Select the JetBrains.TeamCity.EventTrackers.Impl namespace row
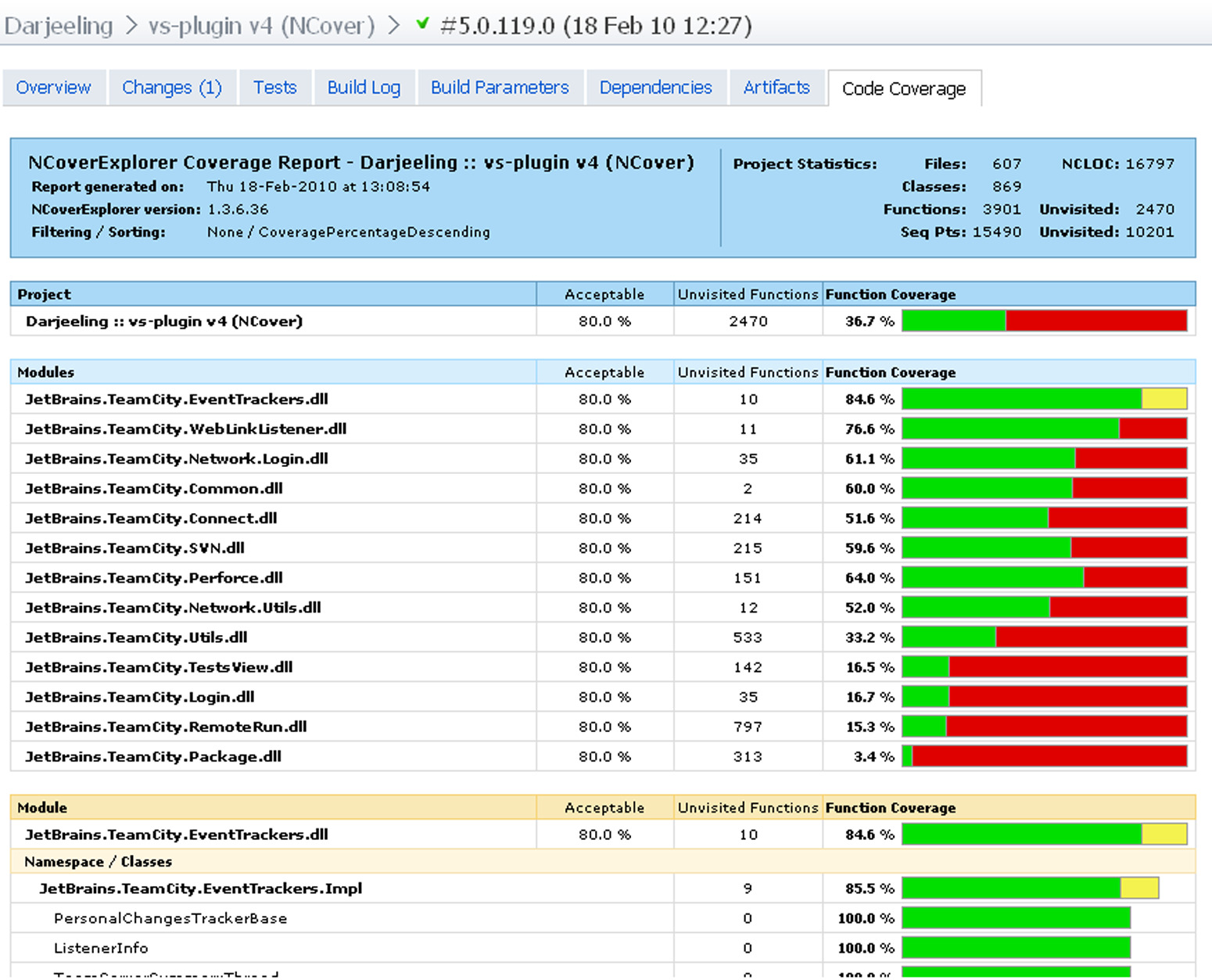The height and width of the screenshot is (980, 1212). (x=603, y=888)
